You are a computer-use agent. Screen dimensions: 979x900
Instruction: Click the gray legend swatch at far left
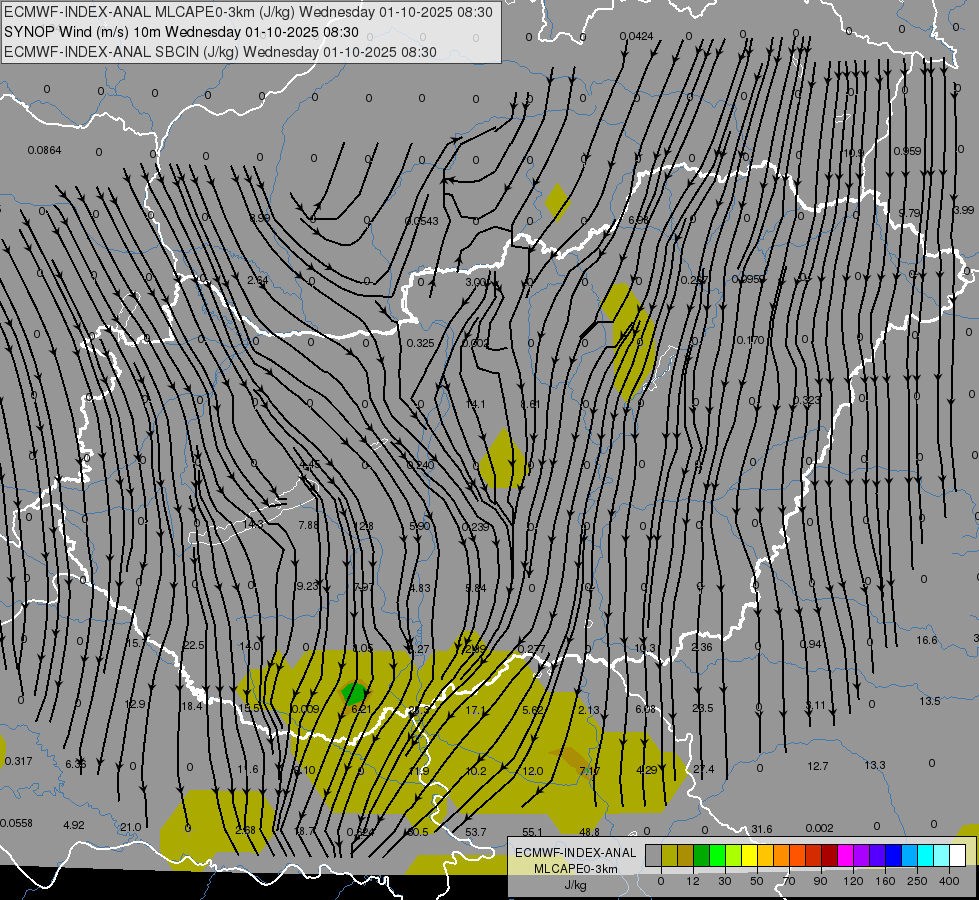tap(654, 855)
